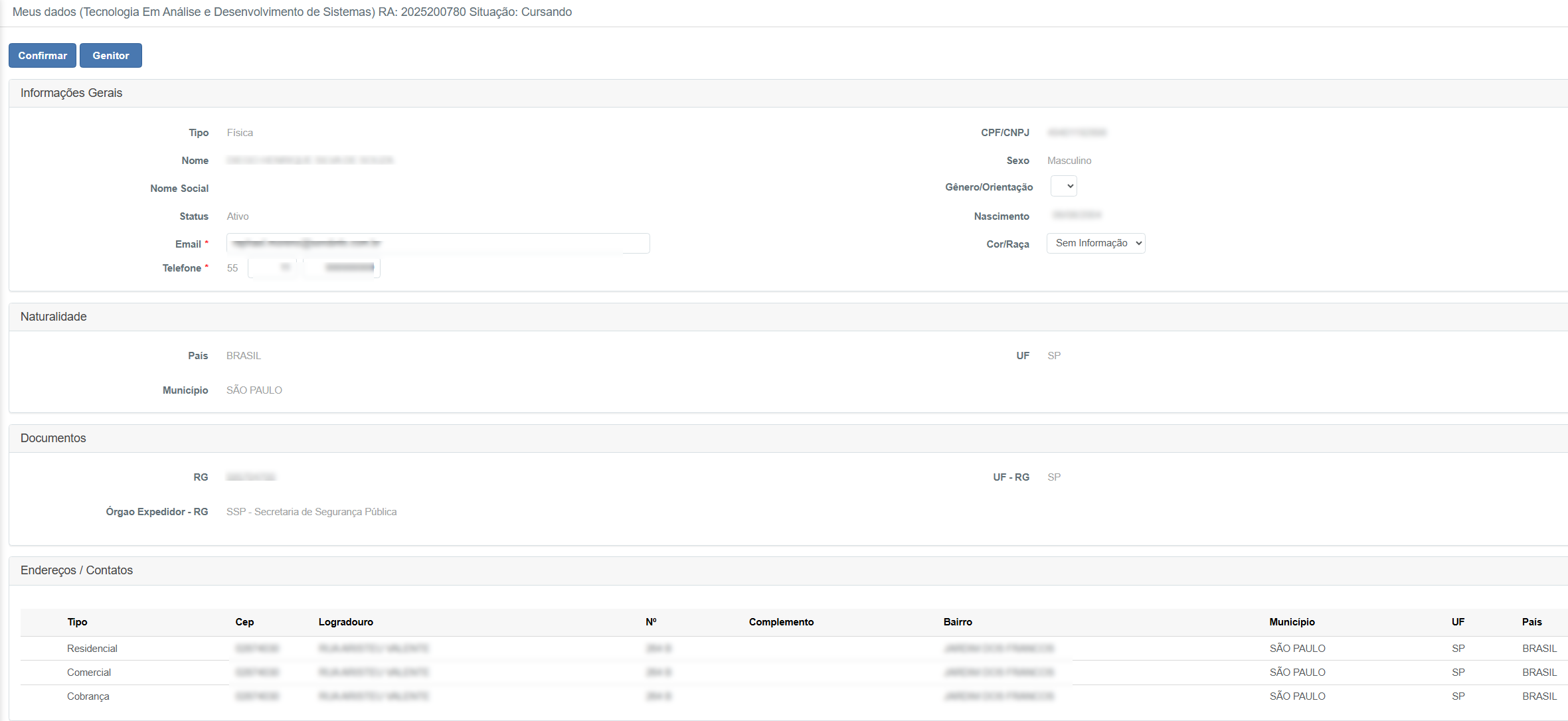Click the Município column header
Screen dimensions: 1568x721
pos(1292,622)
